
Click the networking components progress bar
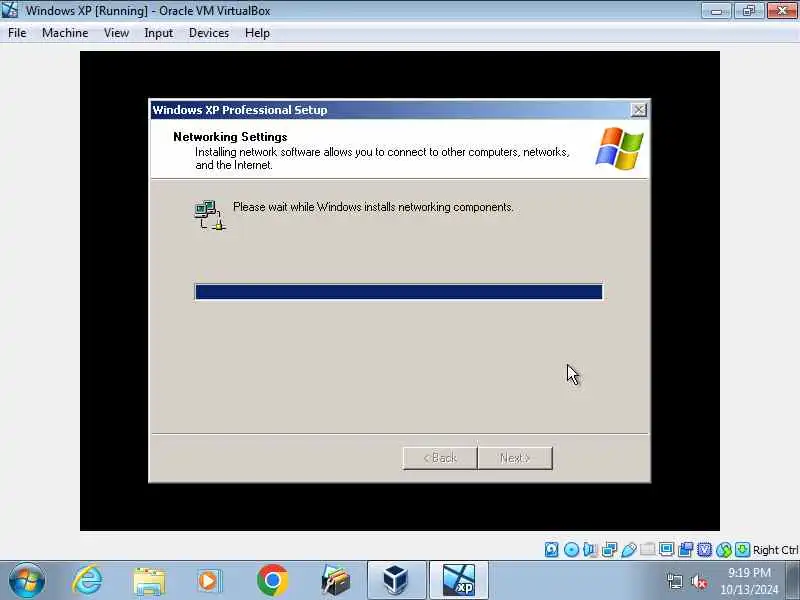click(x=398, y=292)
